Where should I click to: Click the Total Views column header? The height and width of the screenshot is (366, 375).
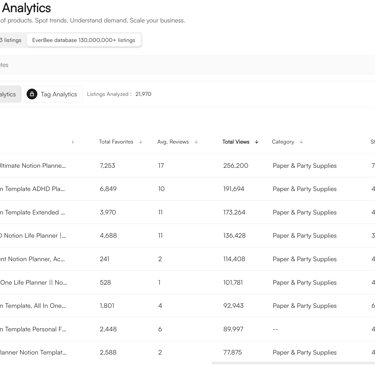(236, 142)
